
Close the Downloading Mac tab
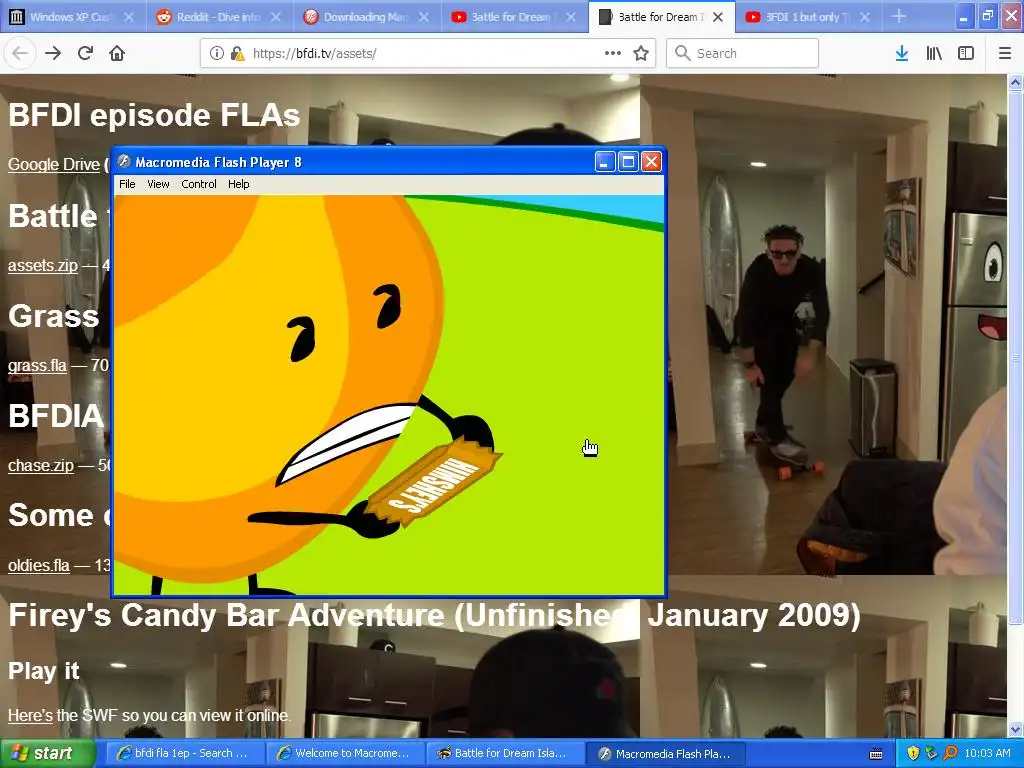point(423,17)
